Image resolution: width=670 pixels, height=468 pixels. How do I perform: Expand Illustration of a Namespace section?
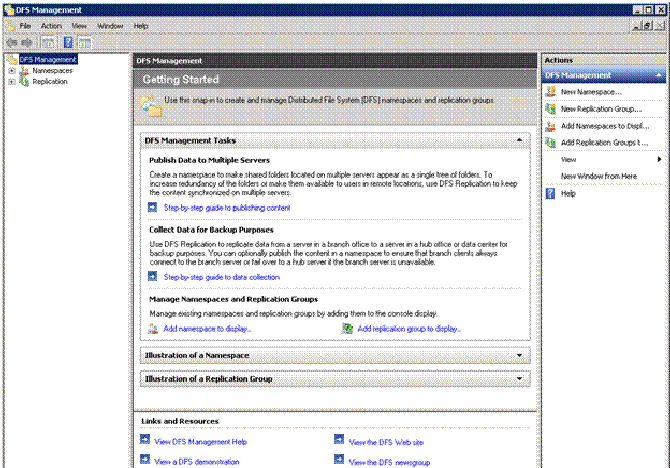[x=519, y=355]
